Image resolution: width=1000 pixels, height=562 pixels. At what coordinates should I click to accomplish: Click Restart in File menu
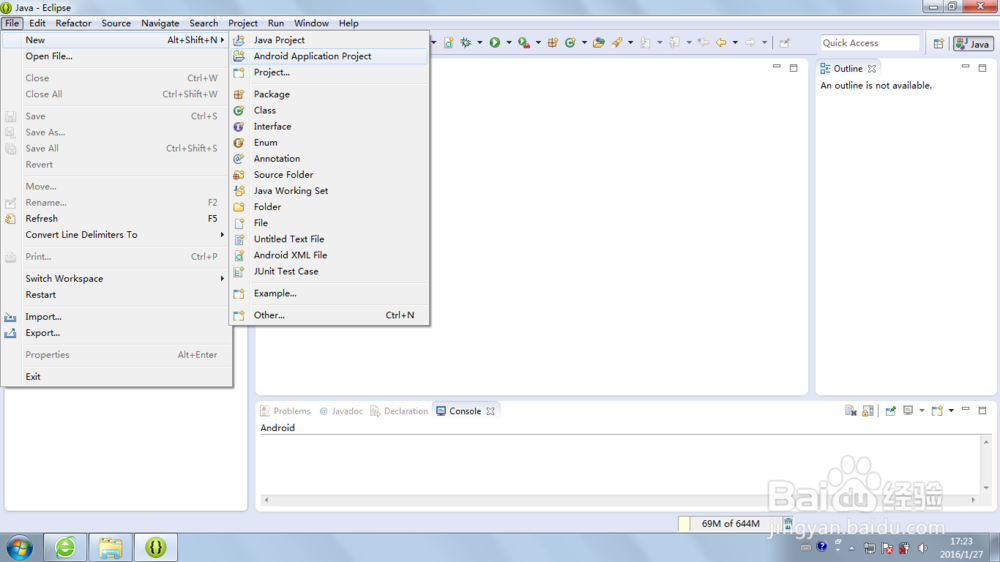click(x=117, y=295)
